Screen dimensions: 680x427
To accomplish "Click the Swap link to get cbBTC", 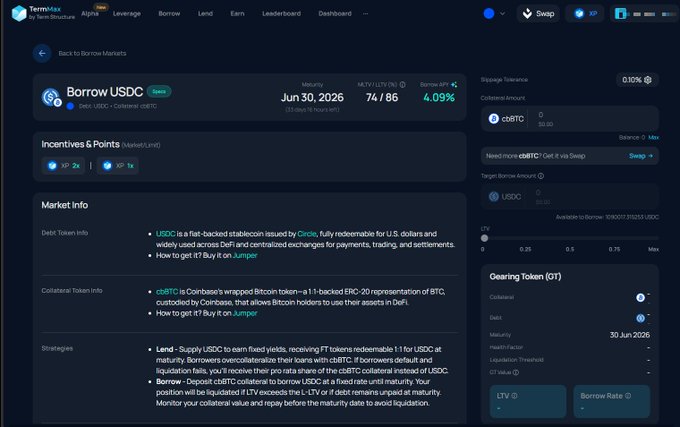I will pyautogui.click(x=641, y=156).
